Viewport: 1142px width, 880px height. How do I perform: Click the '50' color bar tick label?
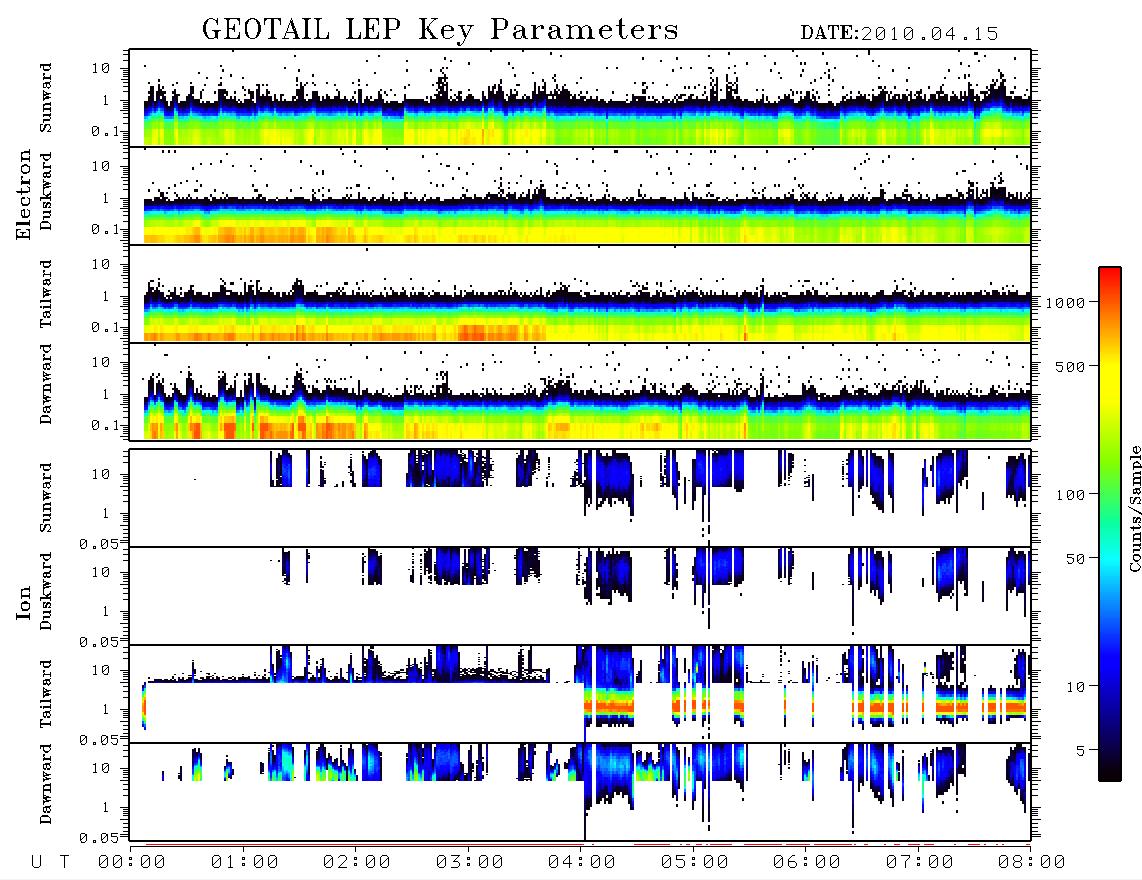pos(1076,559)
